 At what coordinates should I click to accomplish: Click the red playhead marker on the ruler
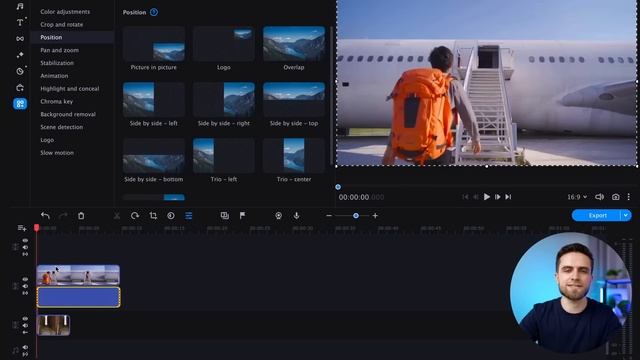point(37,227)
